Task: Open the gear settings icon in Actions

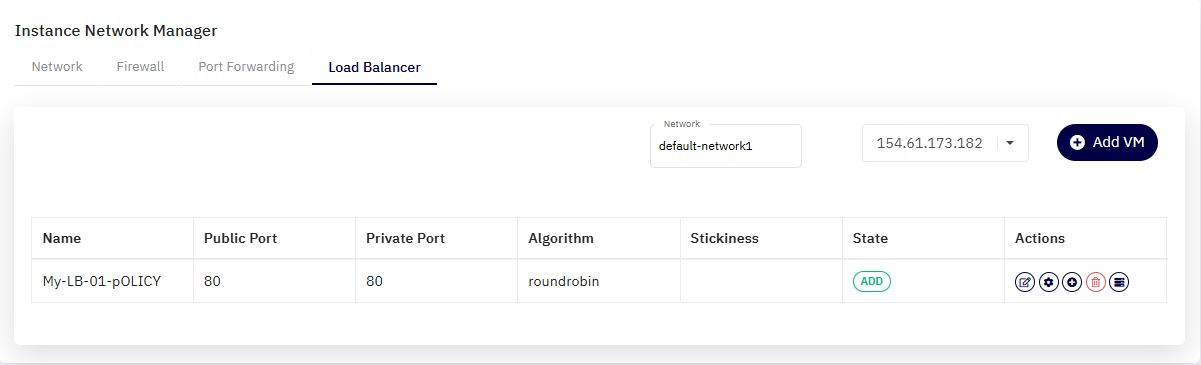Action: coord(1048,282)
